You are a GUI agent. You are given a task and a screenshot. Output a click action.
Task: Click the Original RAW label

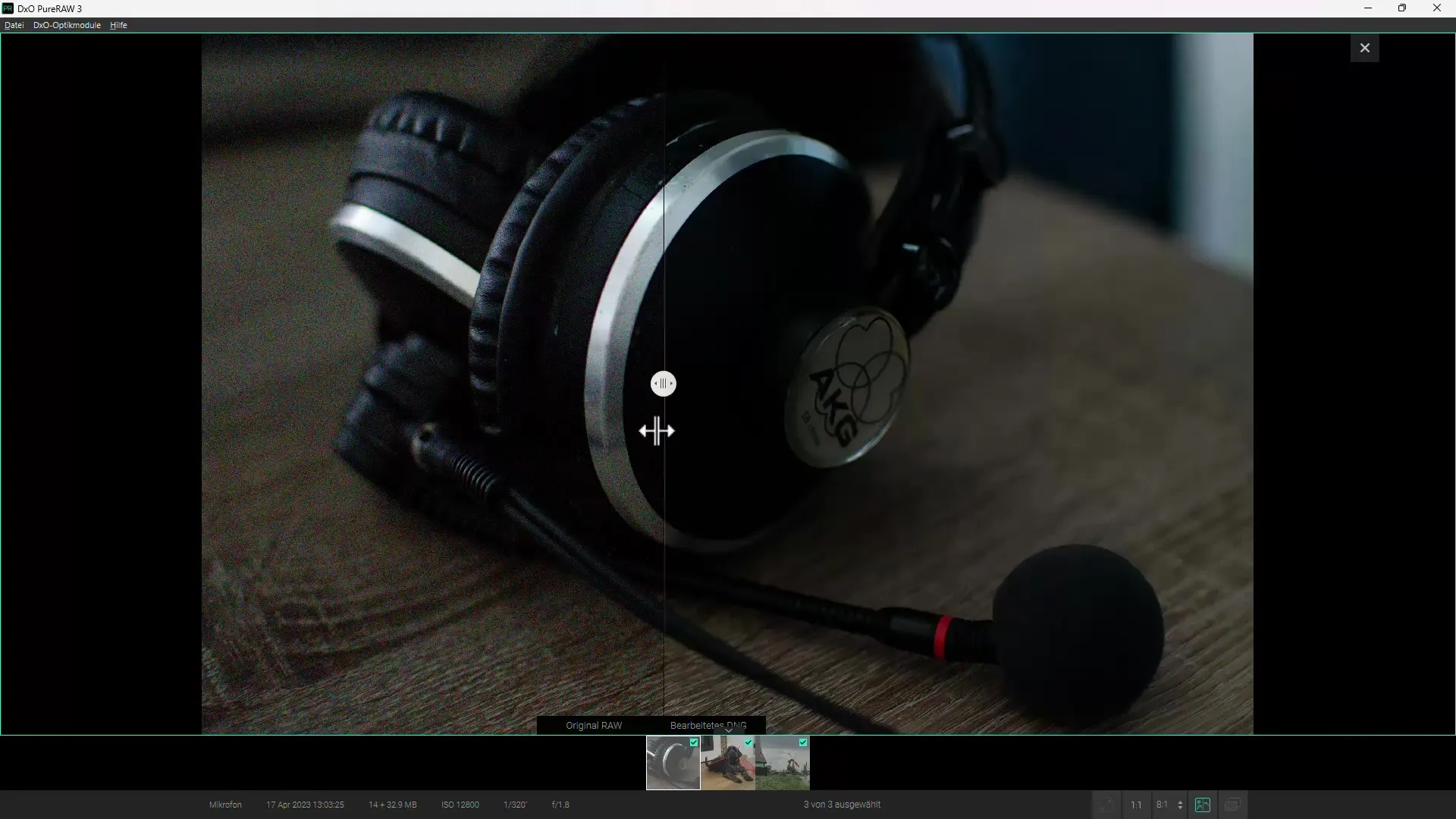[594, 726]
